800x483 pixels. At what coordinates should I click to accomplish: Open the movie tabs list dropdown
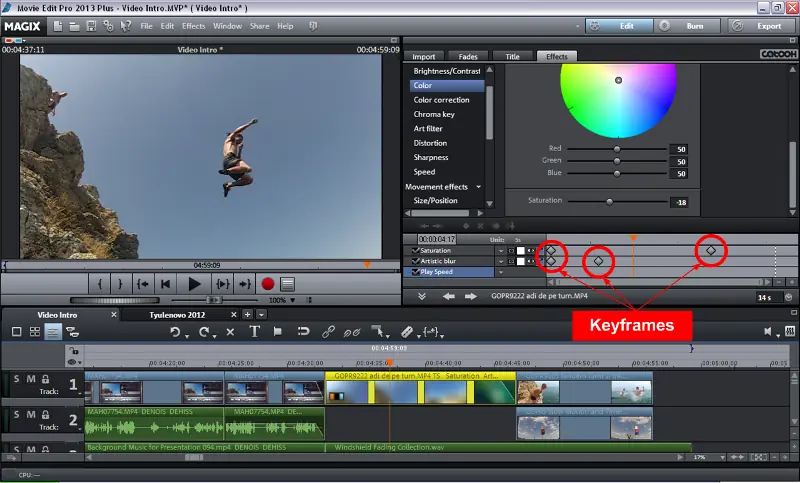[261, 315]
